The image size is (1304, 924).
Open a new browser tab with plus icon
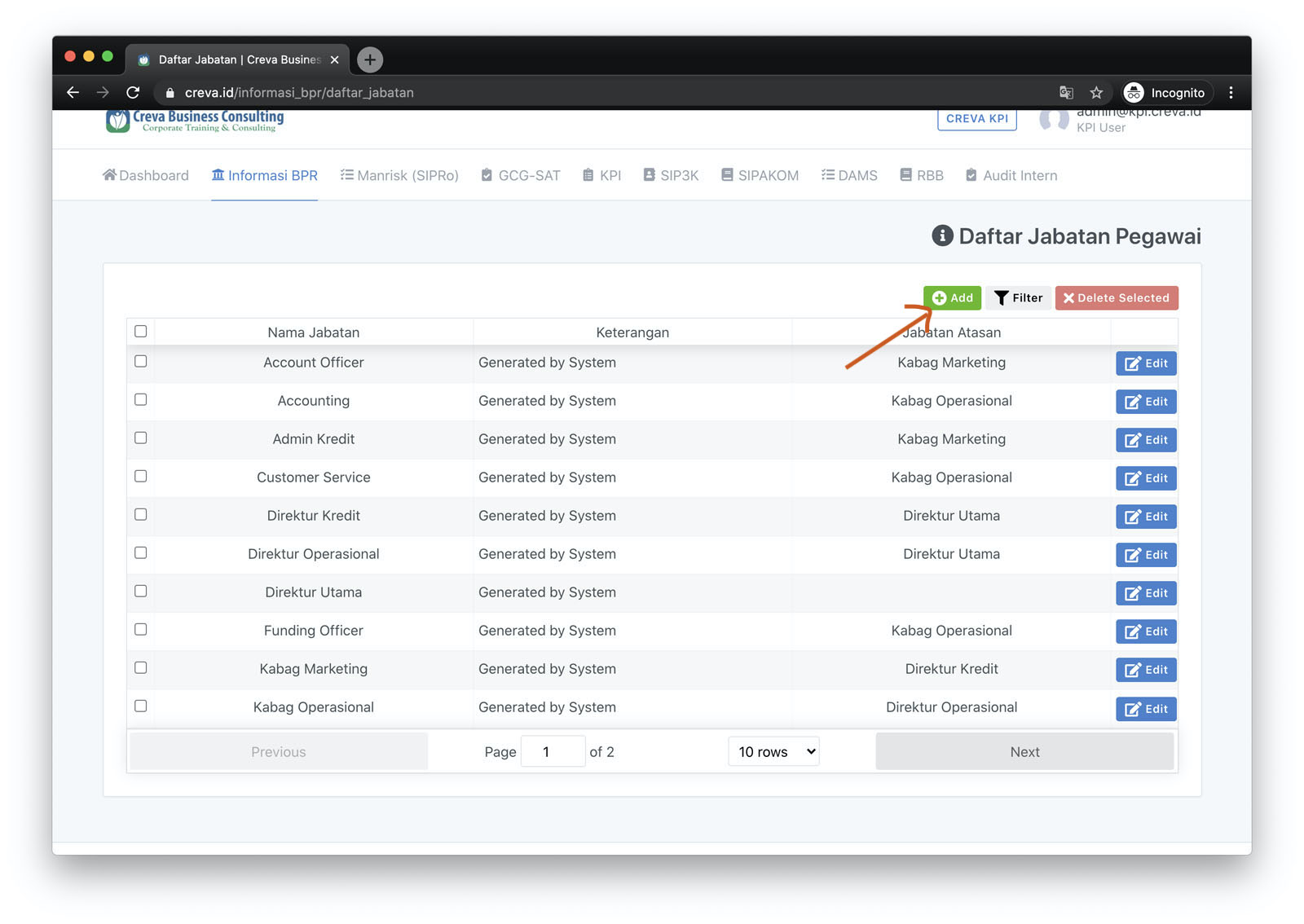(370, 59)
